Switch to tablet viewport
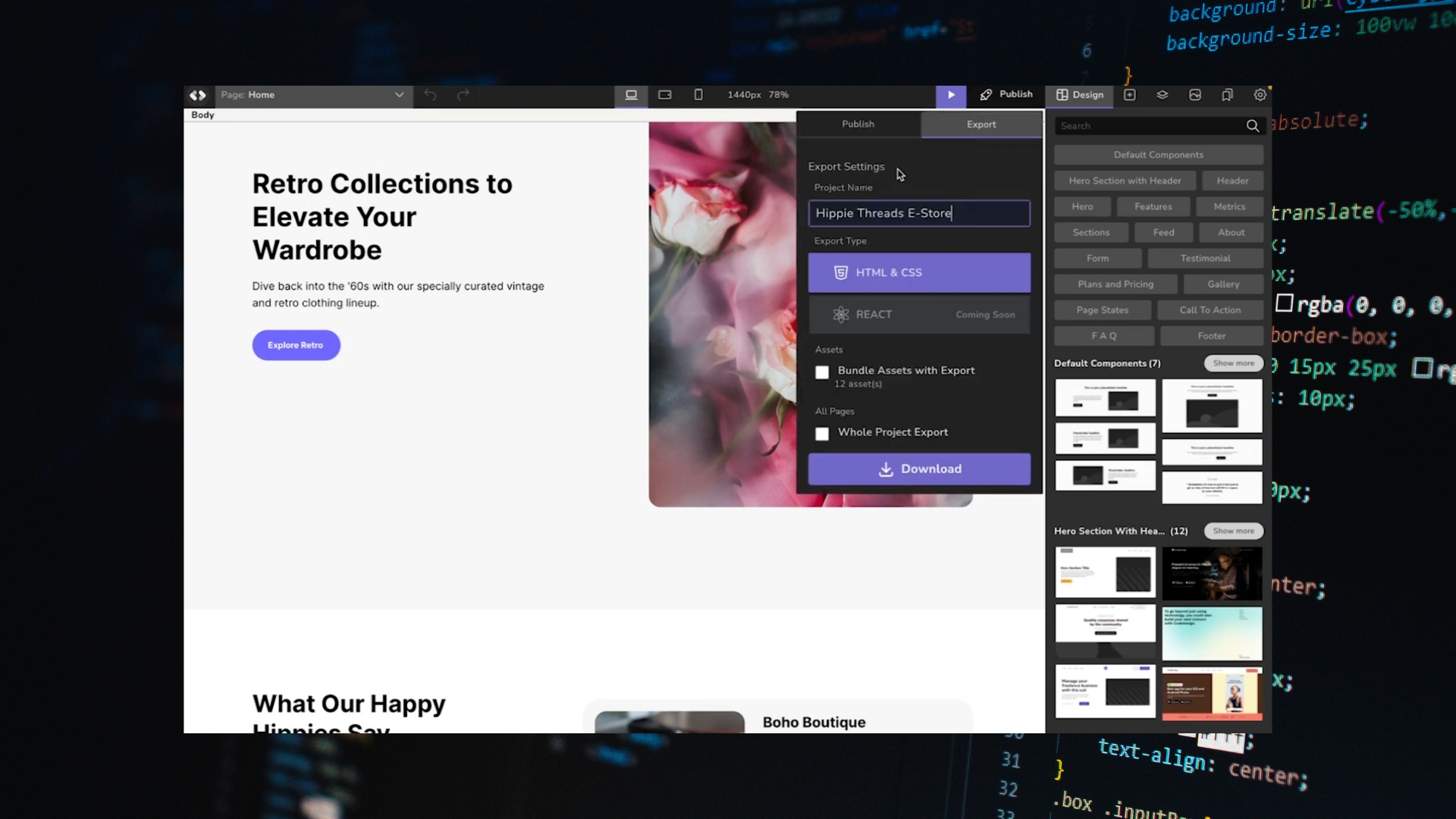 (x=665, y=95)
